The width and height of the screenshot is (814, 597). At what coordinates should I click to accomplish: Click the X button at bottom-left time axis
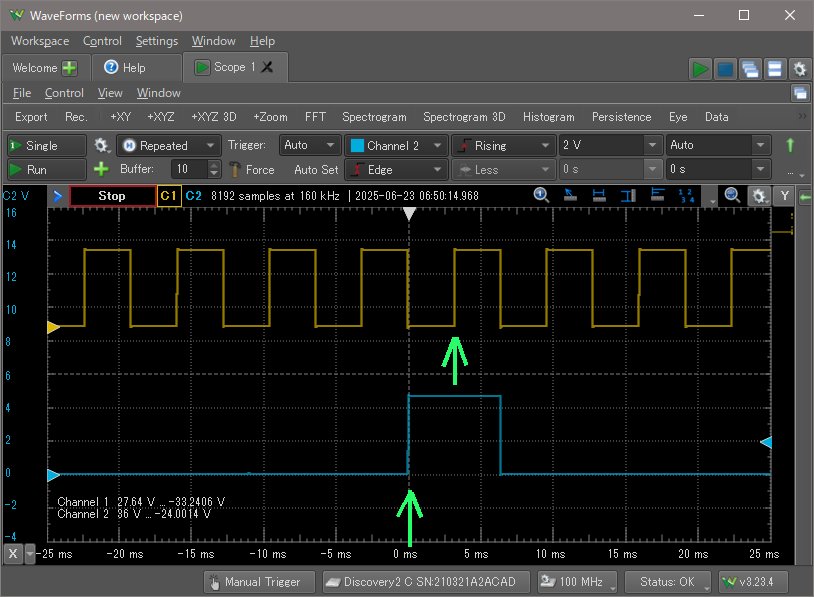13,554
